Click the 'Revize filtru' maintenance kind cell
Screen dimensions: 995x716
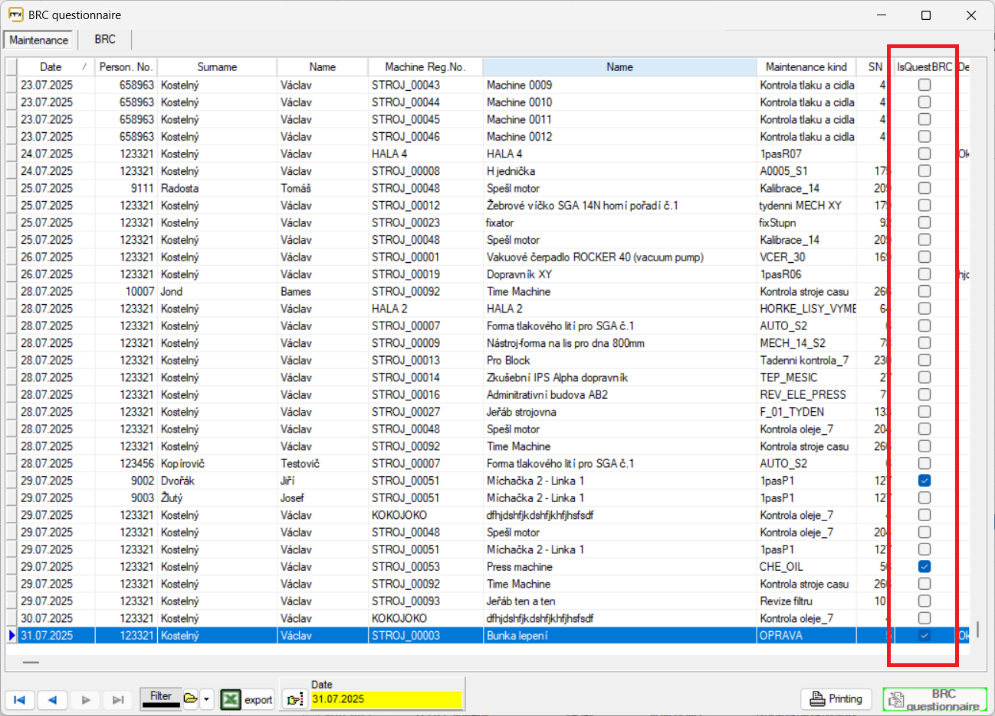(807, 600)
